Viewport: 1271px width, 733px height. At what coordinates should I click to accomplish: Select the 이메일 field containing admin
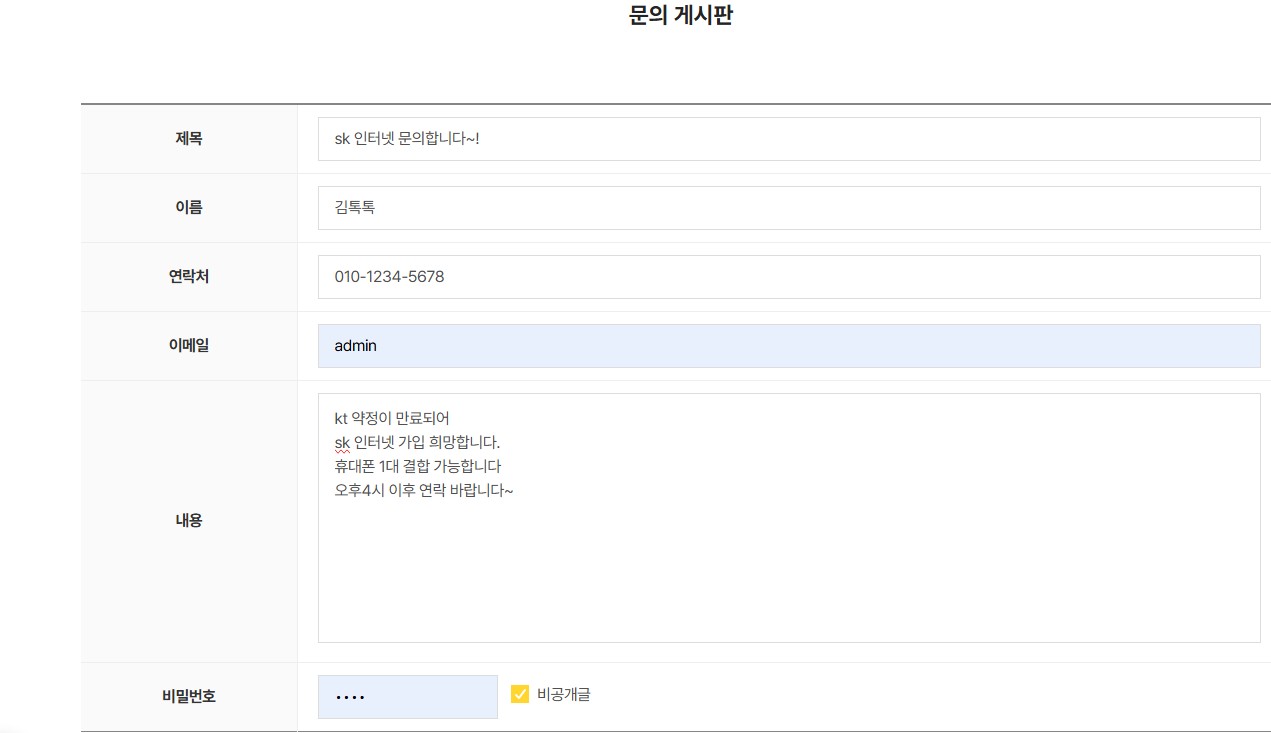pos(788,346)
